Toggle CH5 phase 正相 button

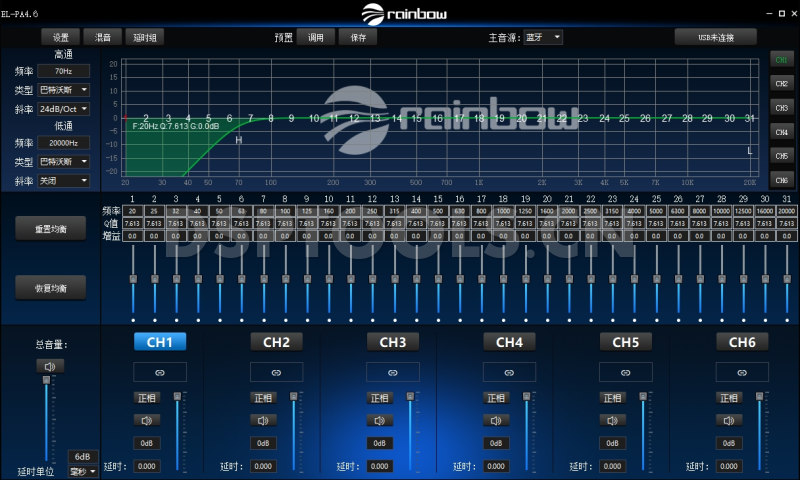[x=612, y=398]
